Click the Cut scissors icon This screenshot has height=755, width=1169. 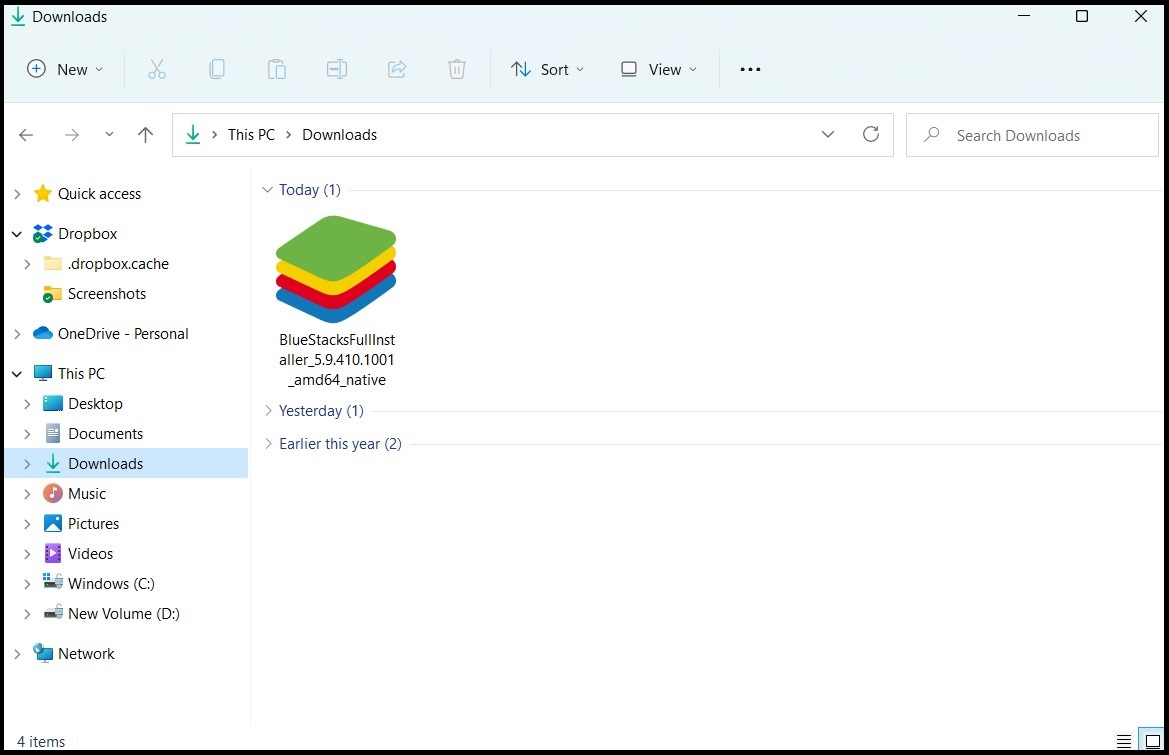coord(157,69)
